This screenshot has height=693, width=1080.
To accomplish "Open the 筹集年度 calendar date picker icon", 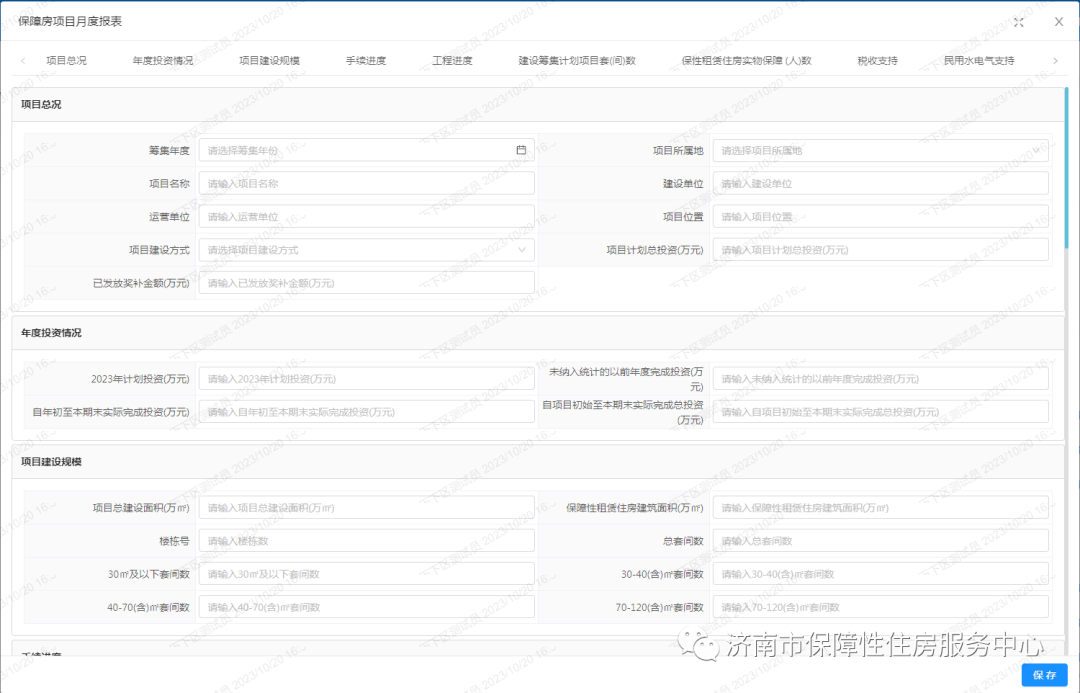I will coord(521,149).
